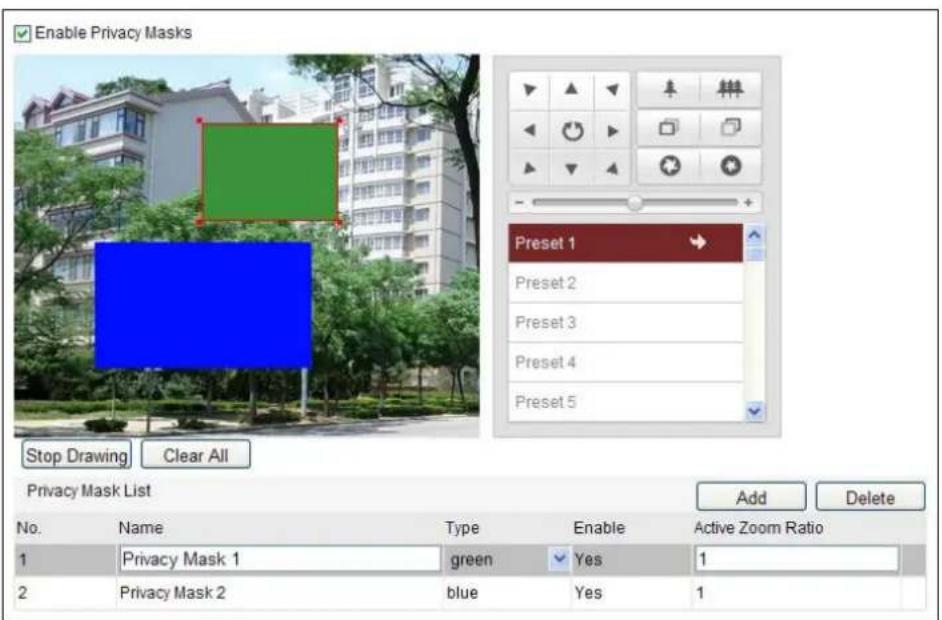Select the Privacy Mask 2 row
Image resolution: width=942 pixels, height=620 pixels.
[x=470, y=593]
